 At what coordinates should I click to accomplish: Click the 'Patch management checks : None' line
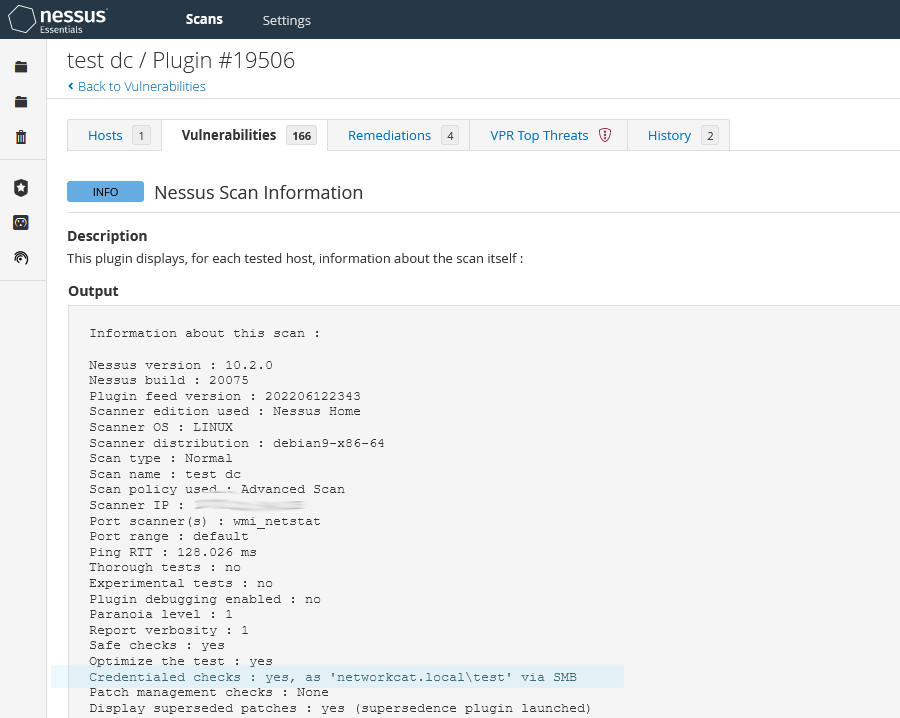(x=209, y=692)
